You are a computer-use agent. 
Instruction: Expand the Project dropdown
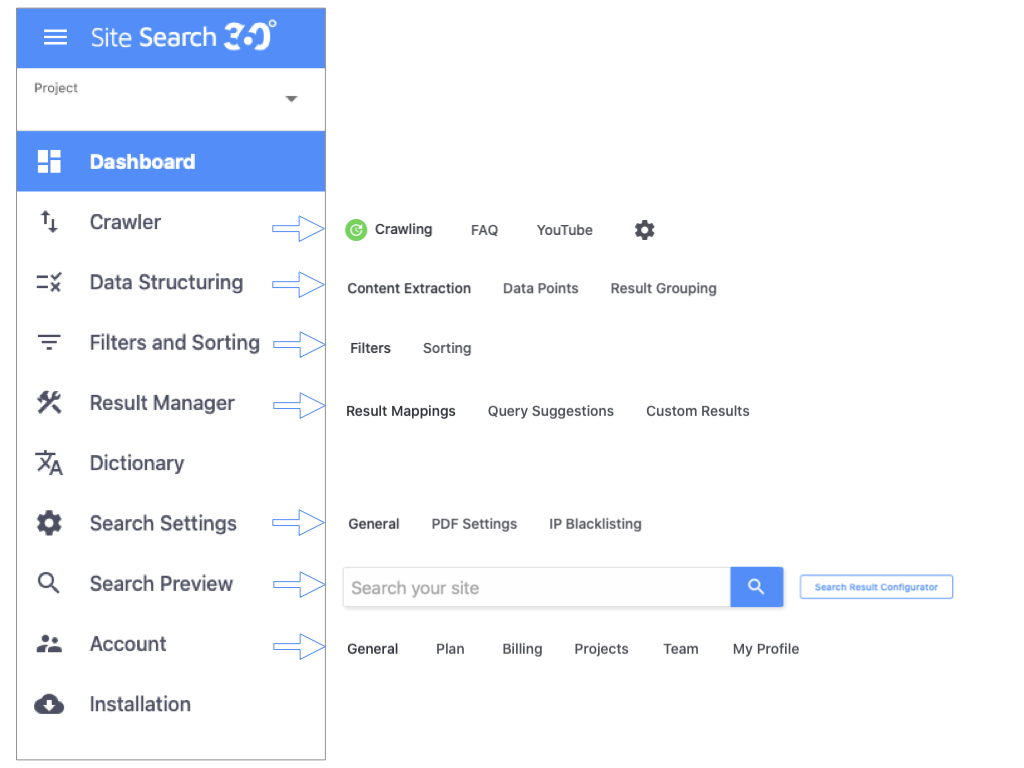pyautogui.click(x=291, y=99)
